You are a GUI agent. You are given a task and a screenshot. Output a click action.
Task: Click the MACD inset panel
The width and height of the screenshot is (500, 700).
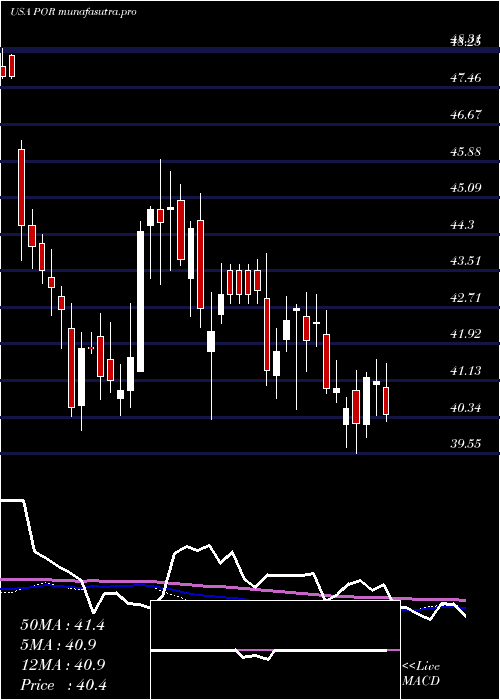point(275,650)
